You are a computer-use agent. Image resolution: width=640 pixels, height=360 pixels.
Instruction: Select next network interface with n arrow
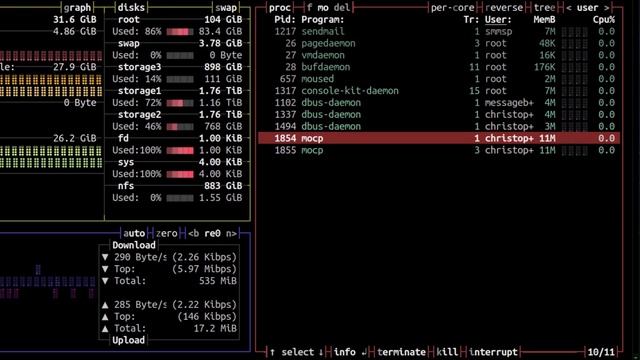coord(231,233)
